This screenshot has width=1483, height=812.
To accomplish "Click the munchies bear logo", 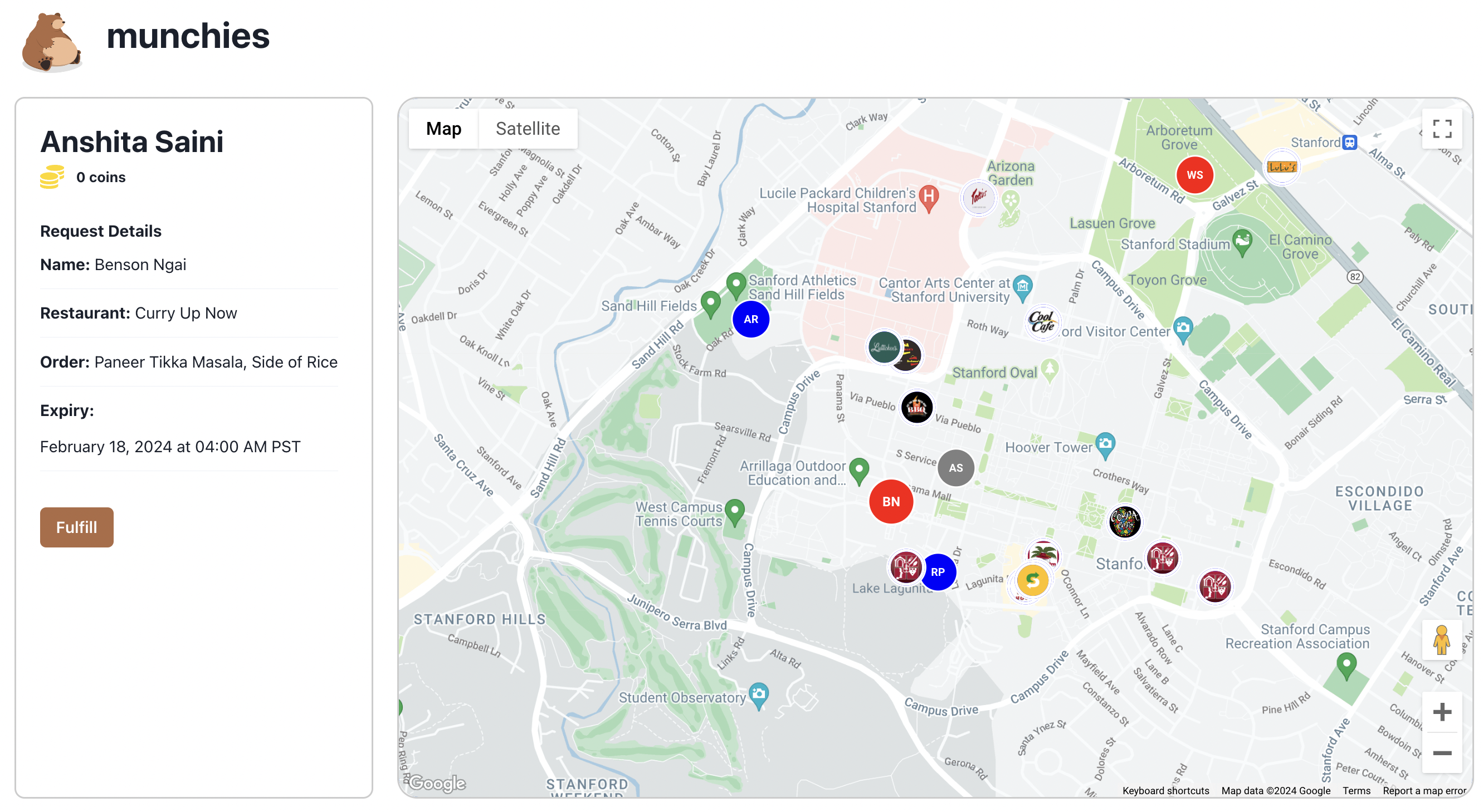I will 51,42.
